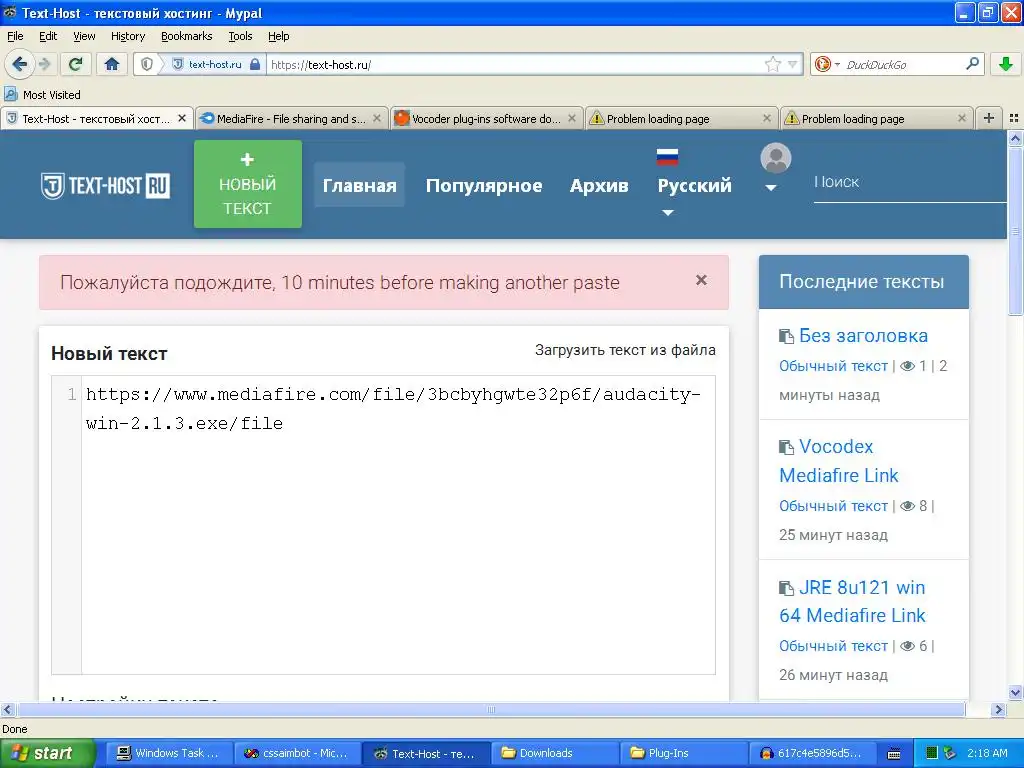Open the File menu

(x=15, y=36)
